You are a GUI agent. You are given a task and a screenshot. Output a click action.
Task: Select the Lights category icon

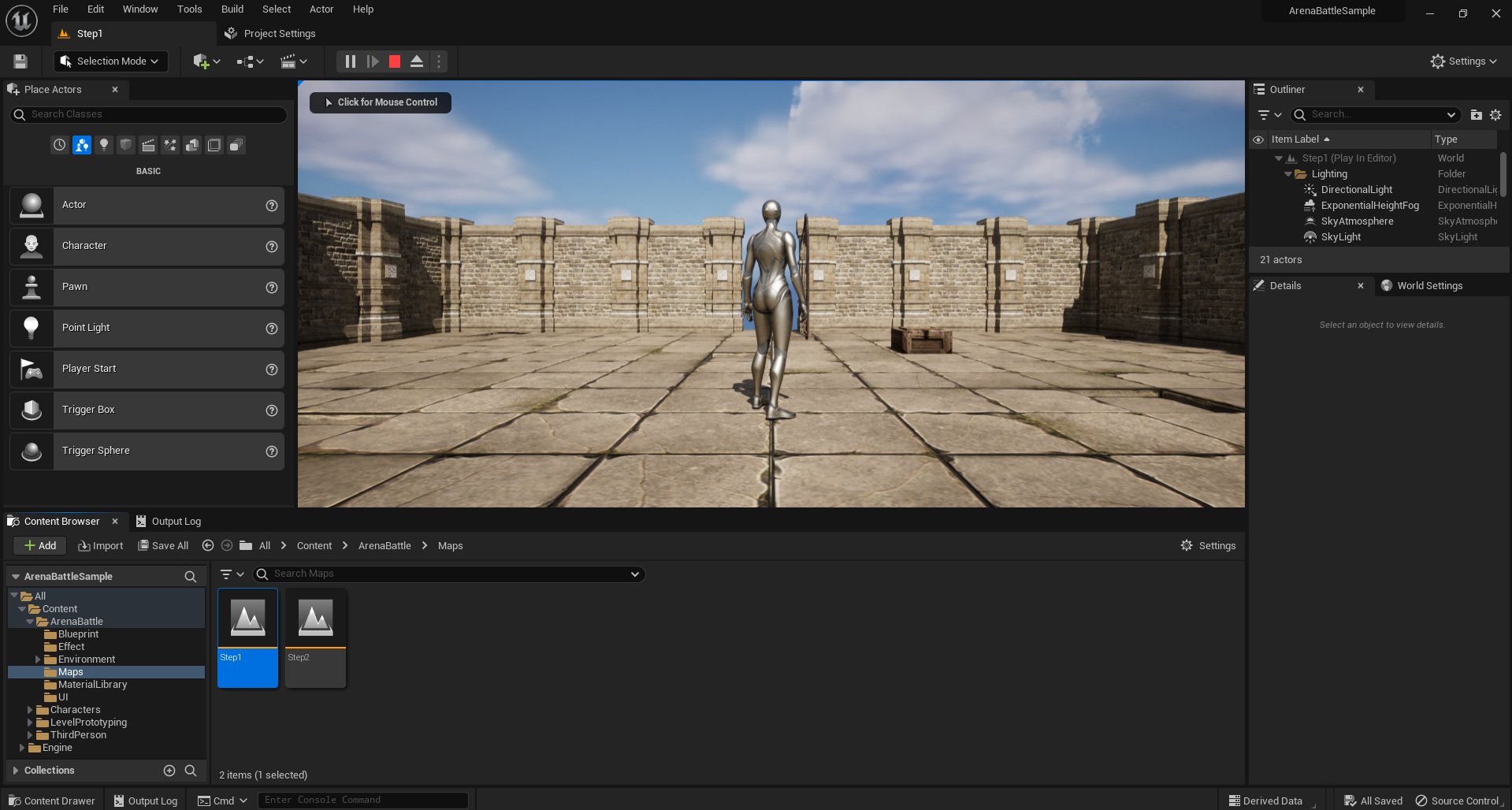(104, 145)
